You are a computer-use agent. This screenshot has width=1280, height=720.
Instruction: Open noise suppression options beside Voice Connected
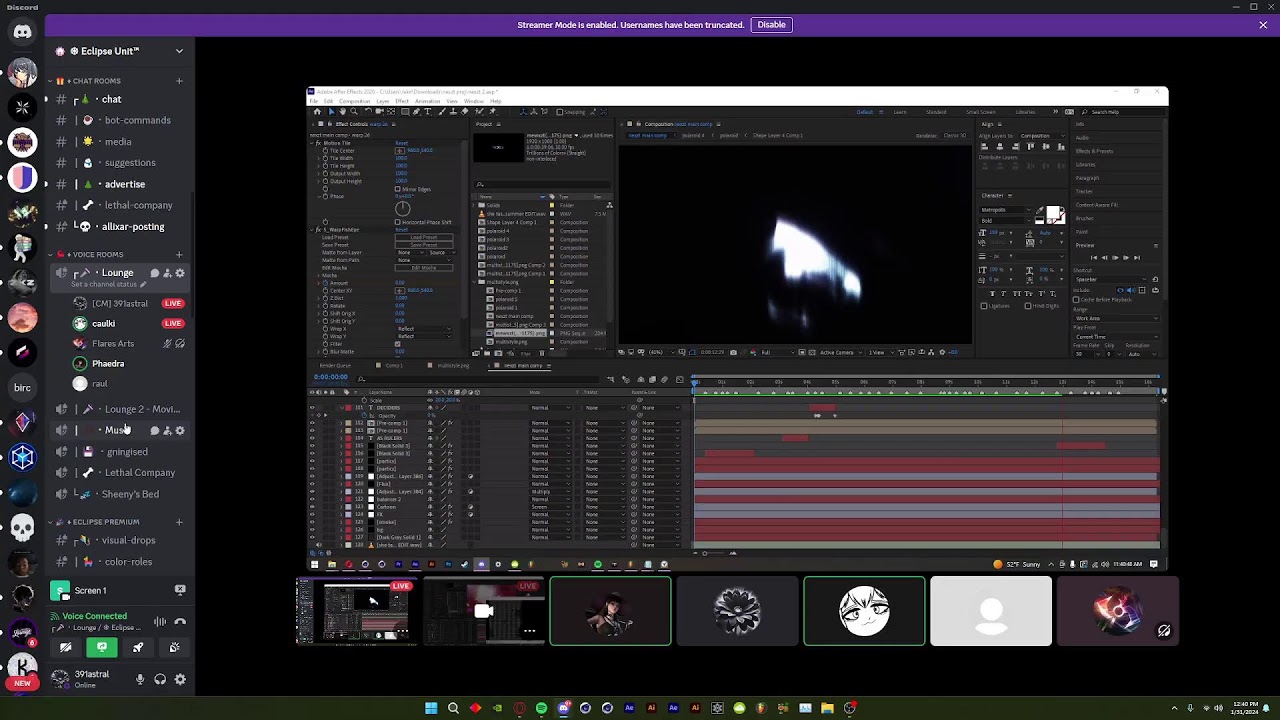(x=160, y=622)
